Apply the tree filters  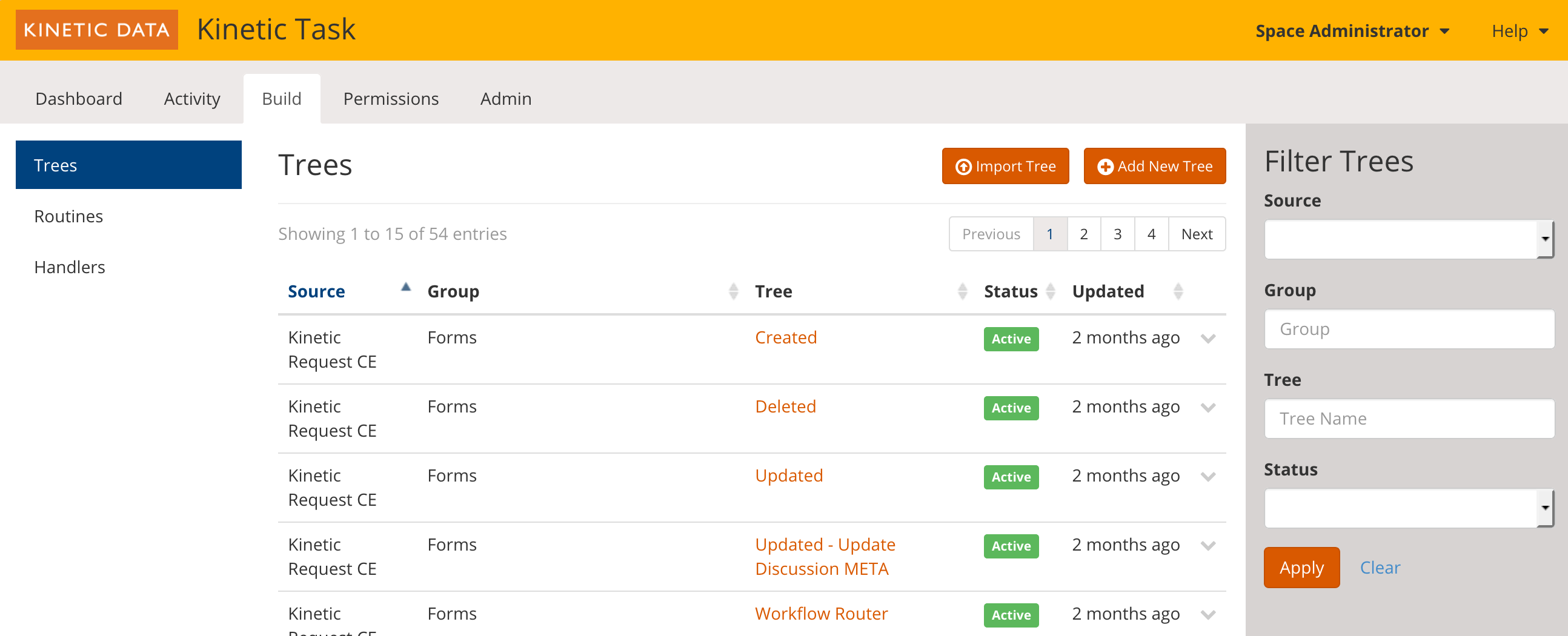[x=1301, y=567]
